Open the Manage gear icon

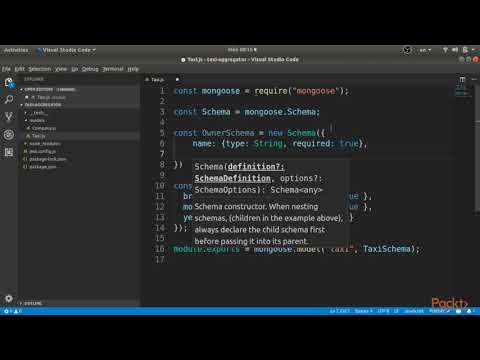tap(9, 298)
